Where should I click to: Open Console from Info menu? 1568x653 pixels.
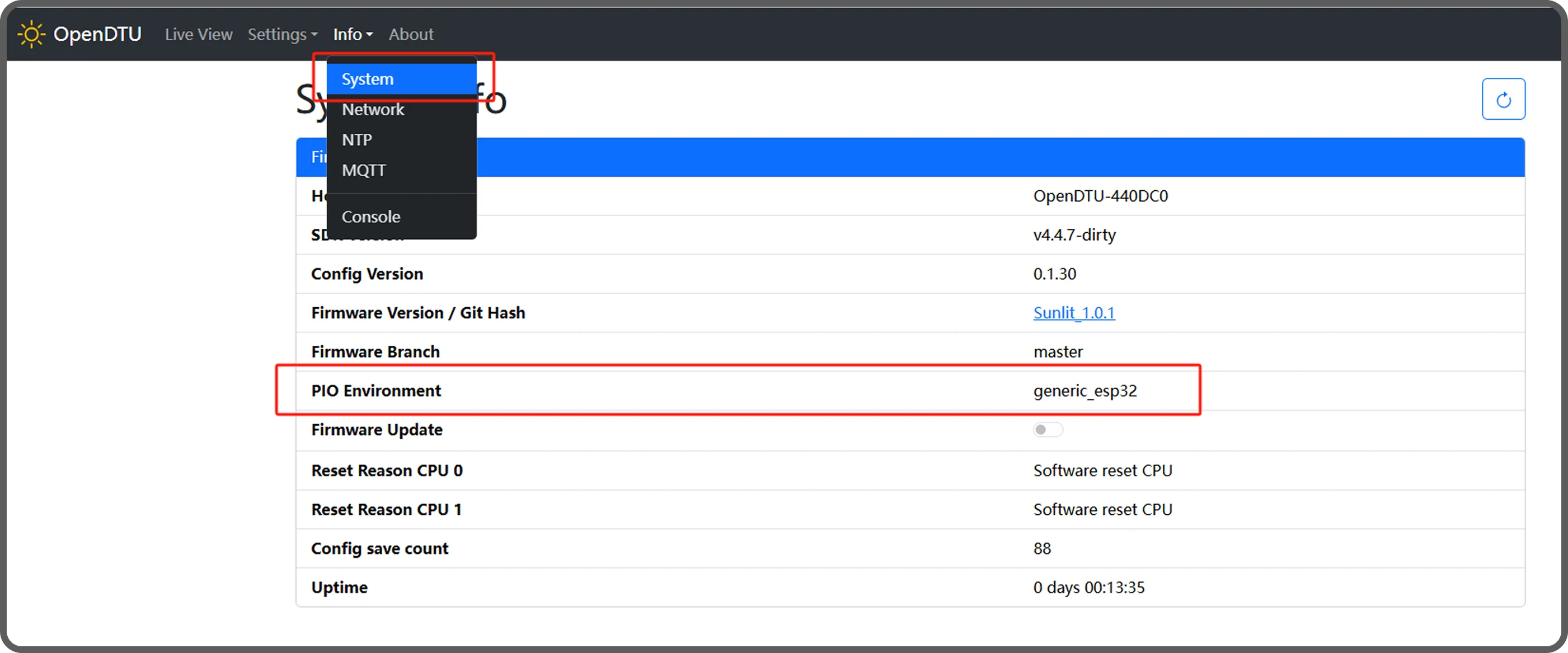coord(370,217)
